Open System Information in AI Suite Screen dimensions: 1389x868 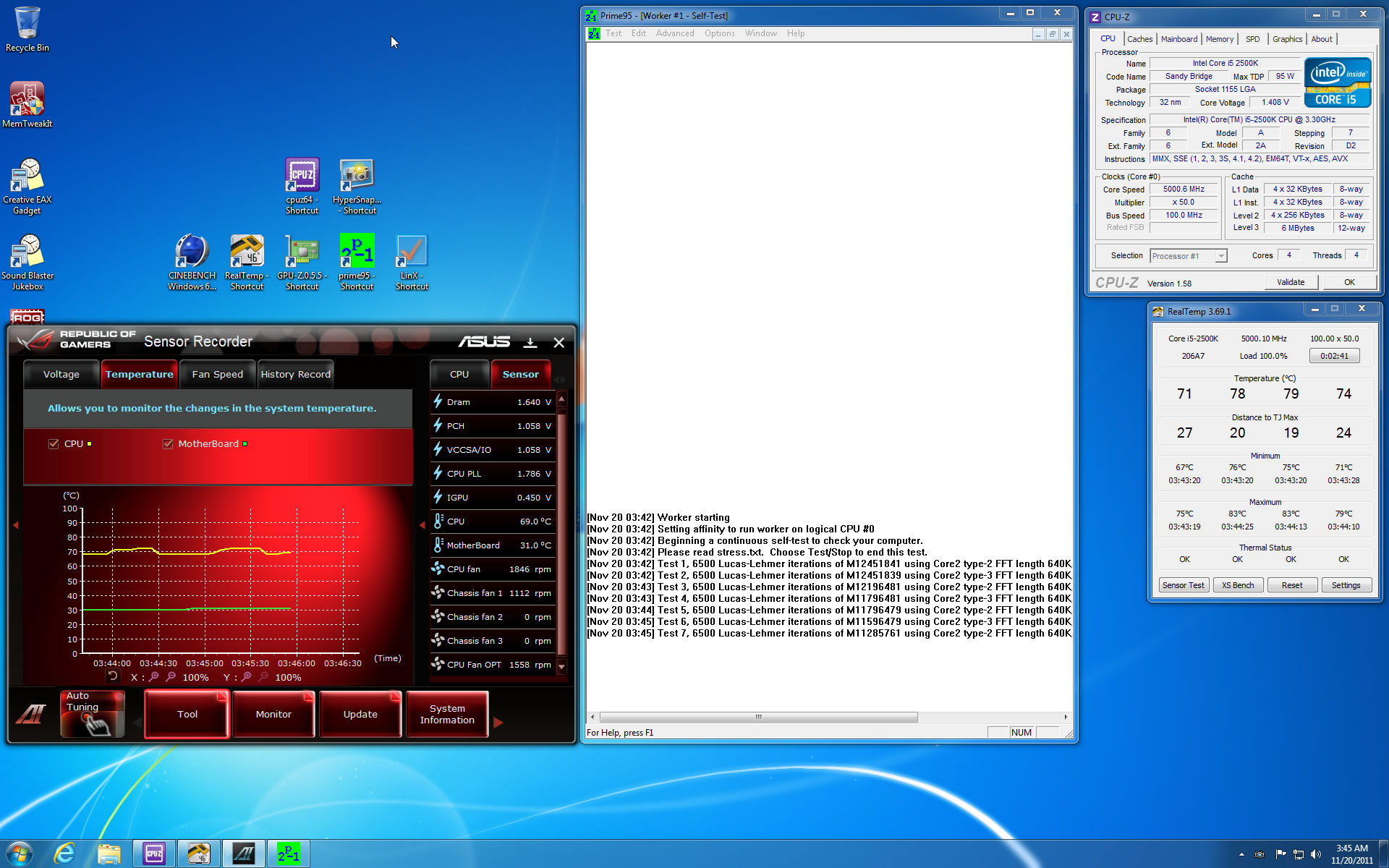point(447,714)
